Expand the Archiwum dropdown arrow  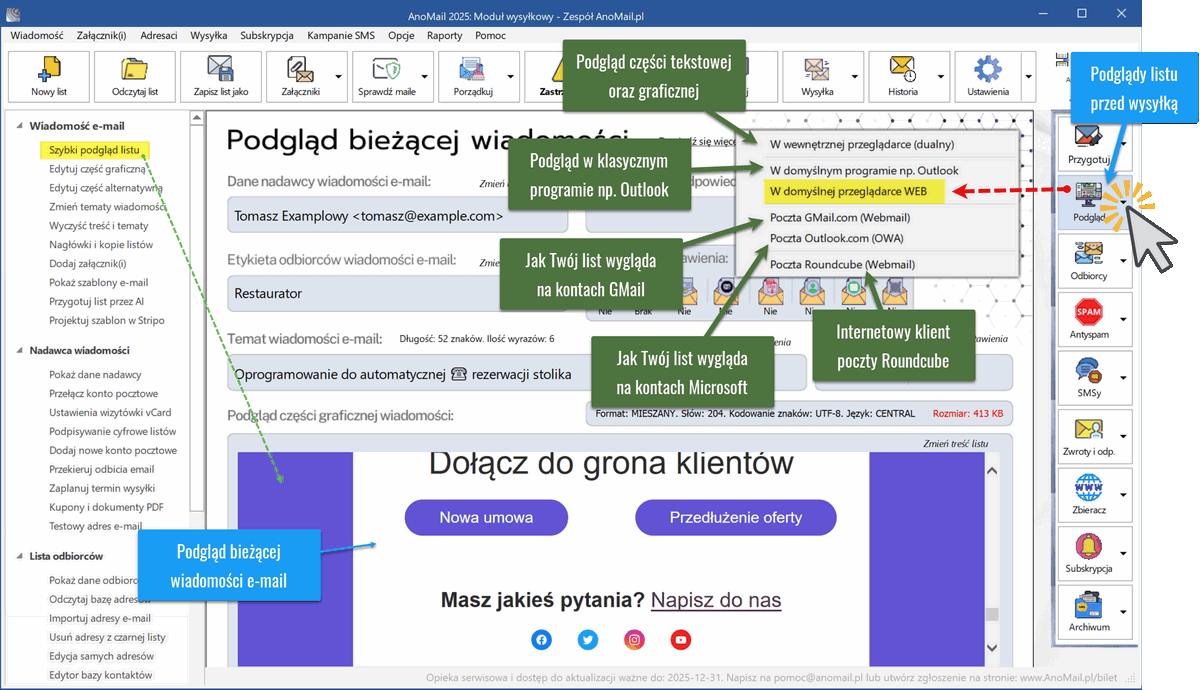[1123, 611]
